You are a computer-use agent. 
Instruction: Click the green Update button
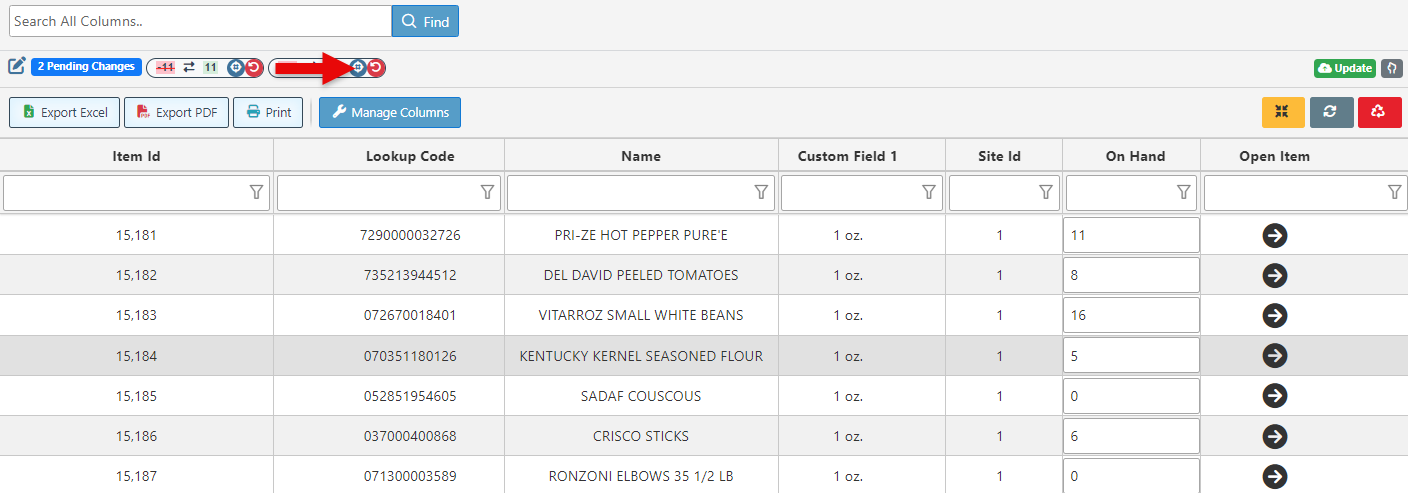pyautogui.click(x=1344, y=68)
